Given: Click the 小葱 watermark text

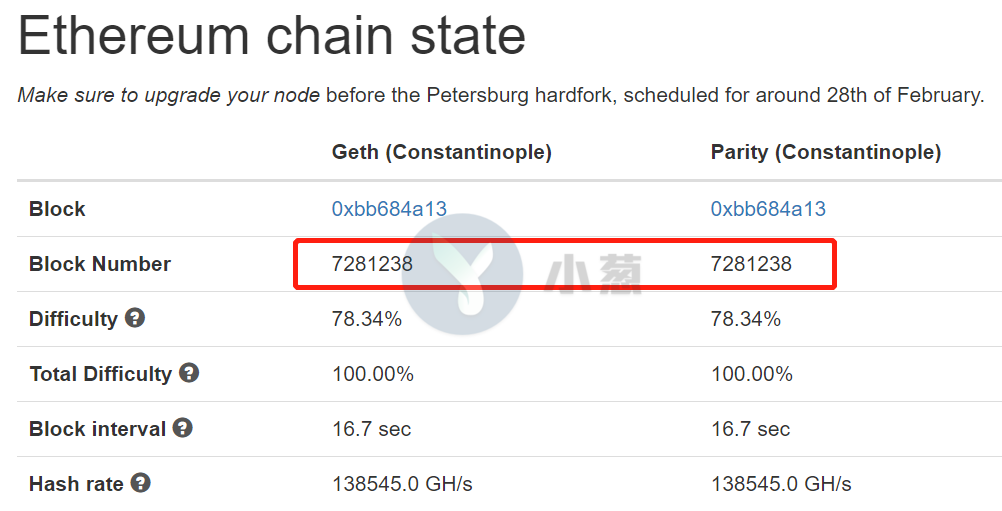Looking at the screenshot, I should pyautogui.click(x=592, y=273).
